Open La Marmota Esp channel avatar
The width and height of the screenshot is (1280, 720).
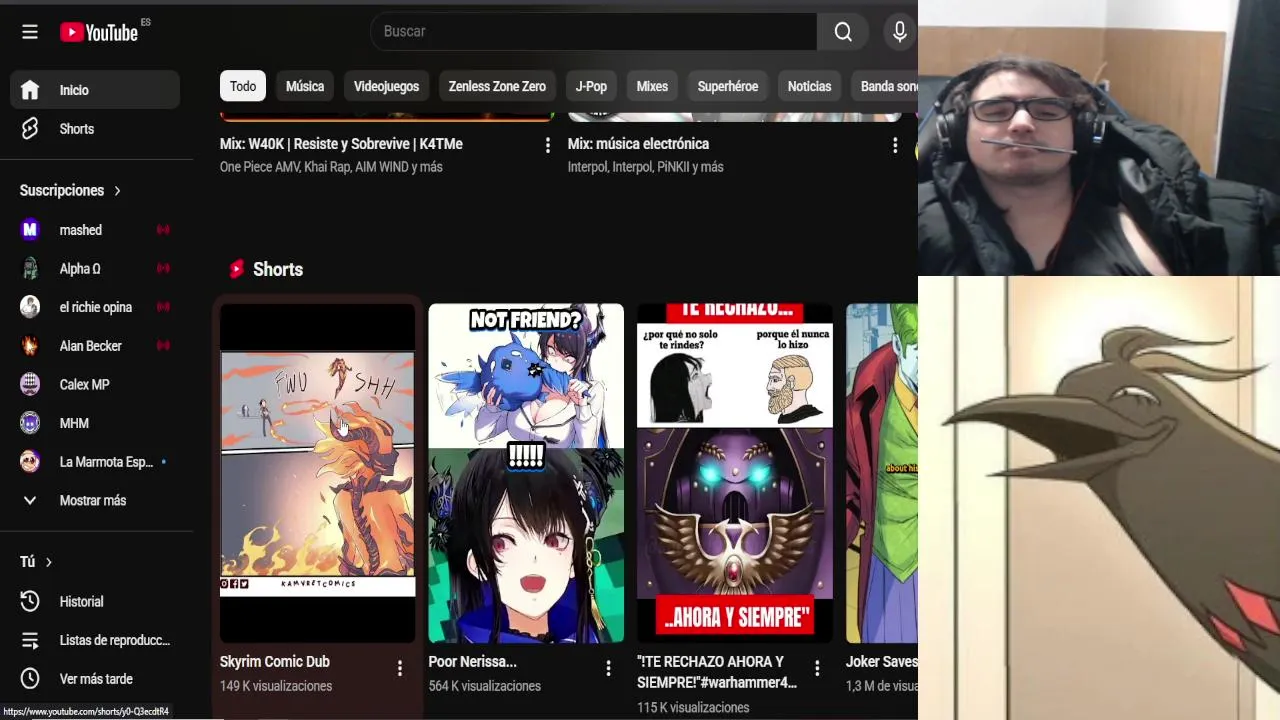30,462
